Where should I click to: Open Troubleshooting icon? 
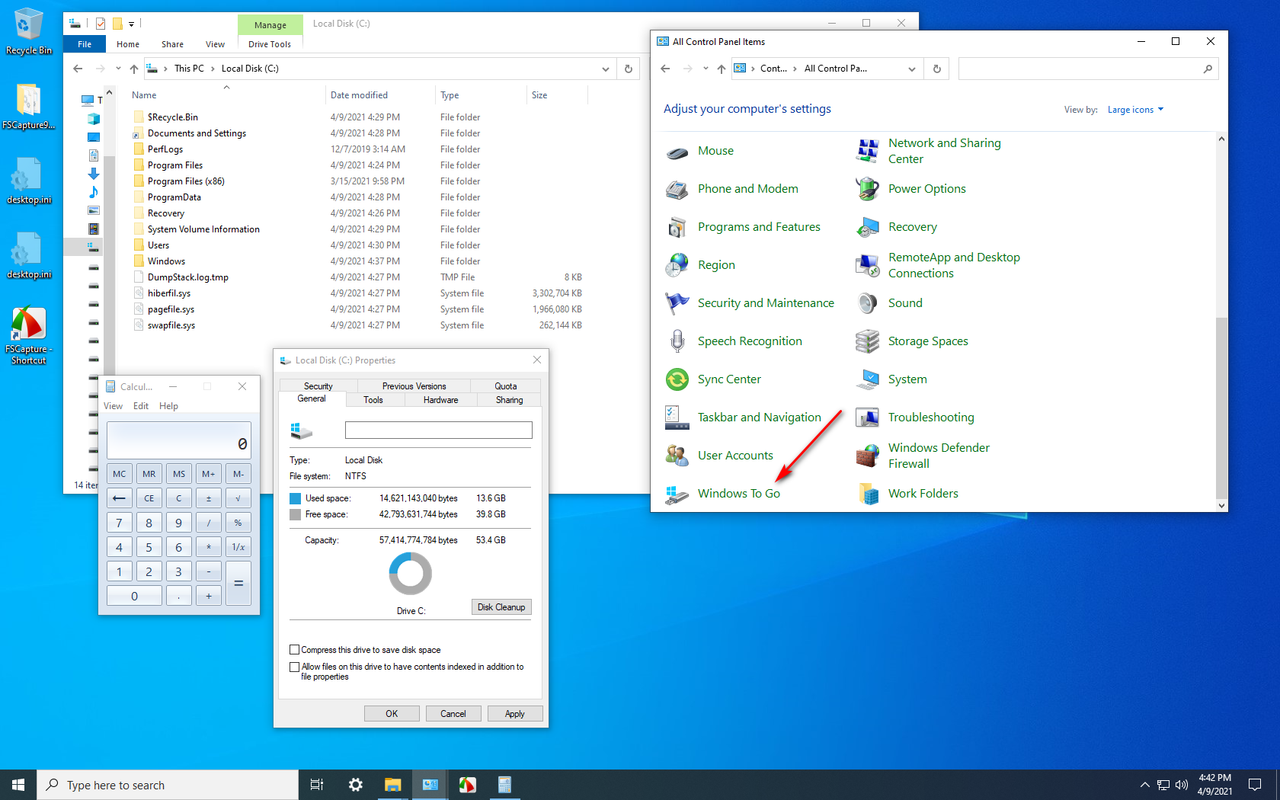pyautogui.click(x=867, y=417)
